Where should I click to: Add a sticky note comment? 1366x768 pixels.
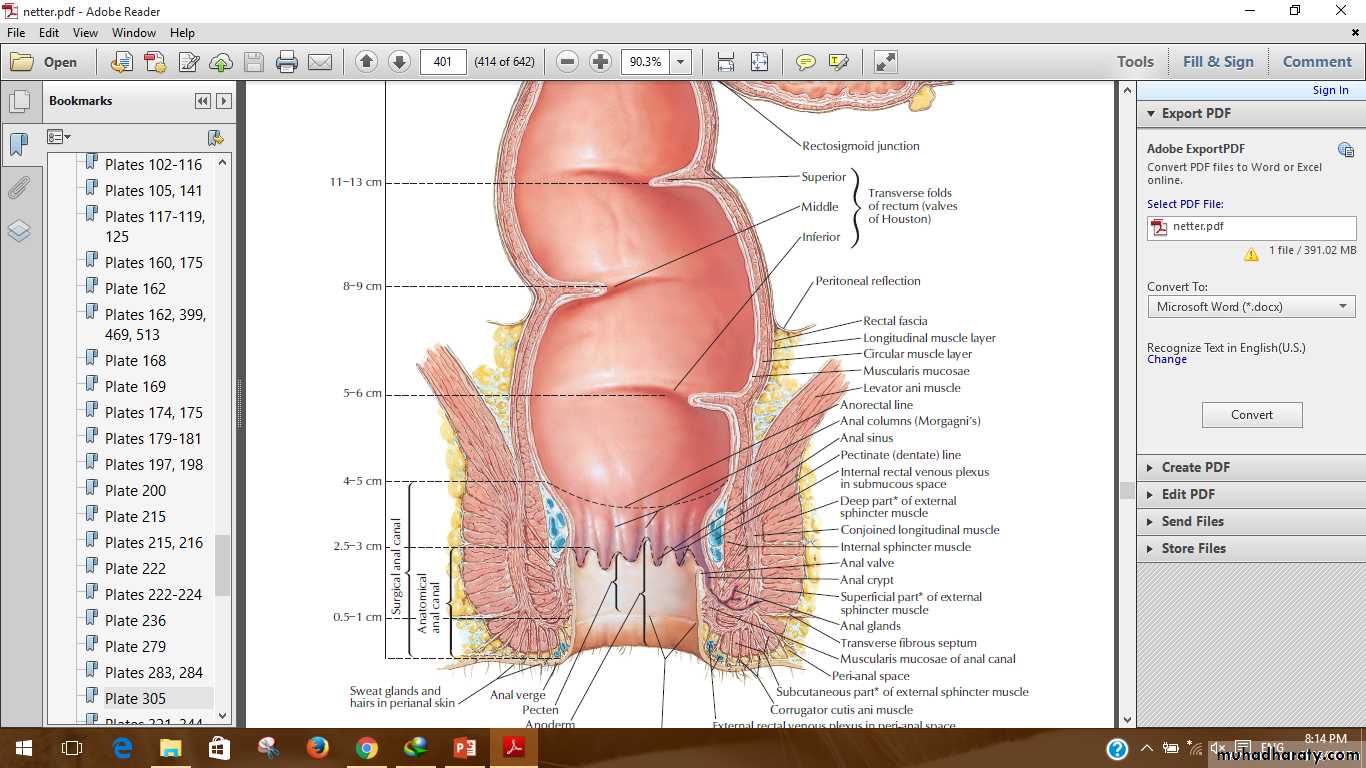click(805, 62)
